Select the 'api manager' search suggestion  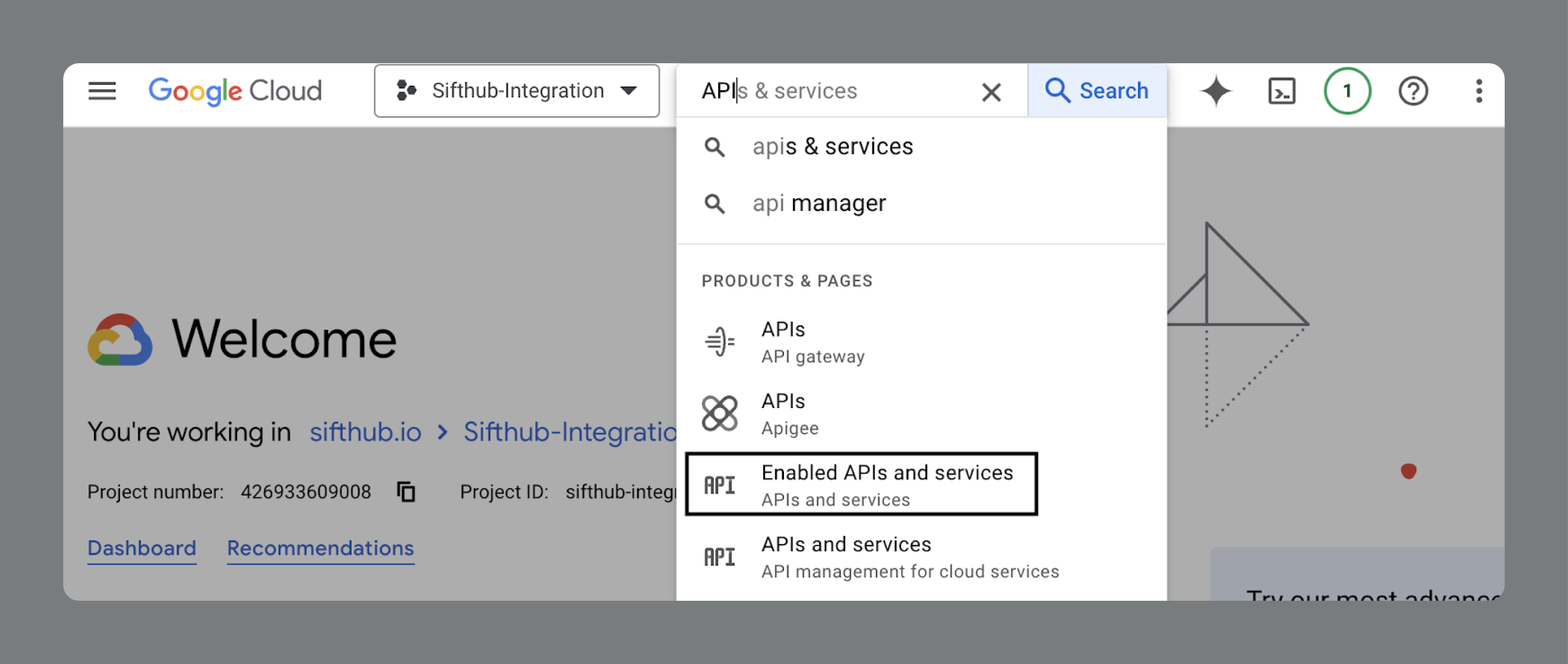(819, 203)
